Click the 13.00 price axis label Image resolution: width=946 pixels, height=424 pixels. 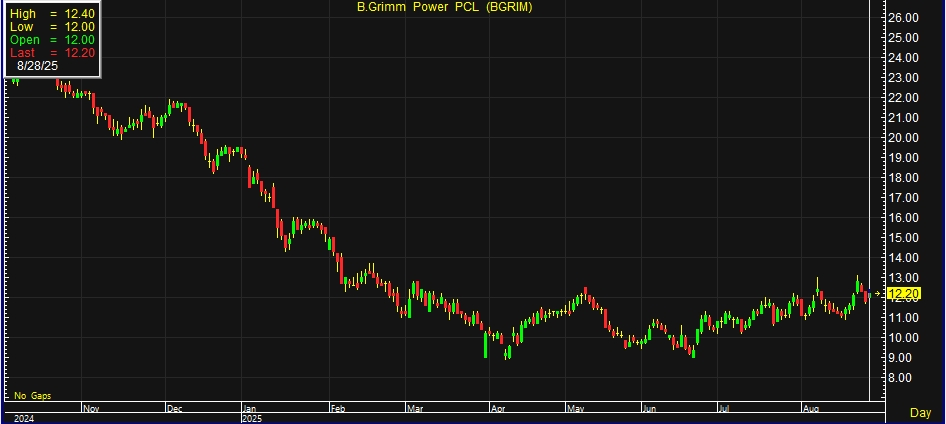(904, 278)
